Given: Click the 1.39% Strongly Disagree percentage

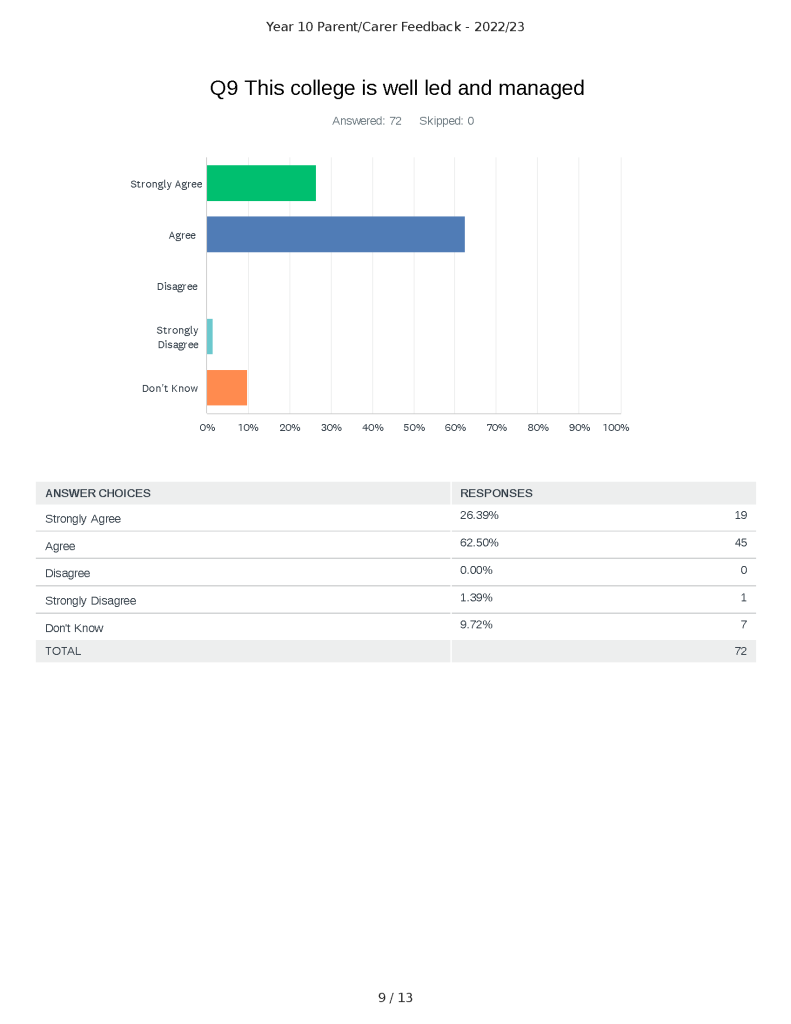Looking at the screenshot, I should [x=476, y=598].
